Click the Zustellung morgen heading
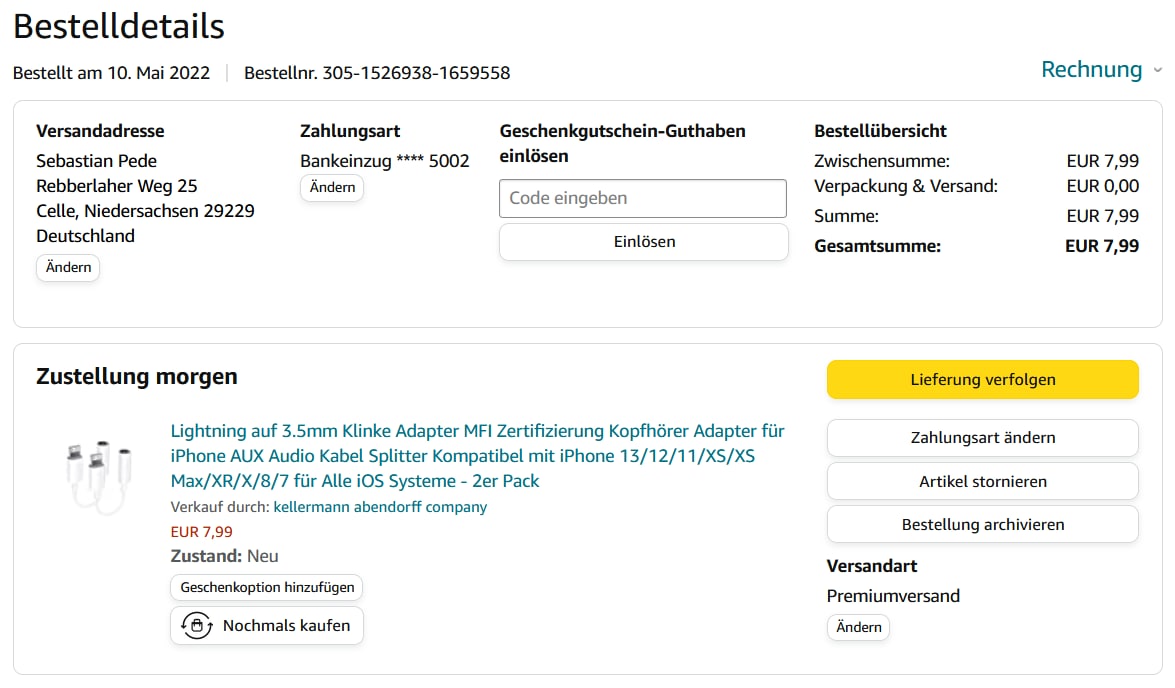This screenshot has height=688, width=1175. 137,377
